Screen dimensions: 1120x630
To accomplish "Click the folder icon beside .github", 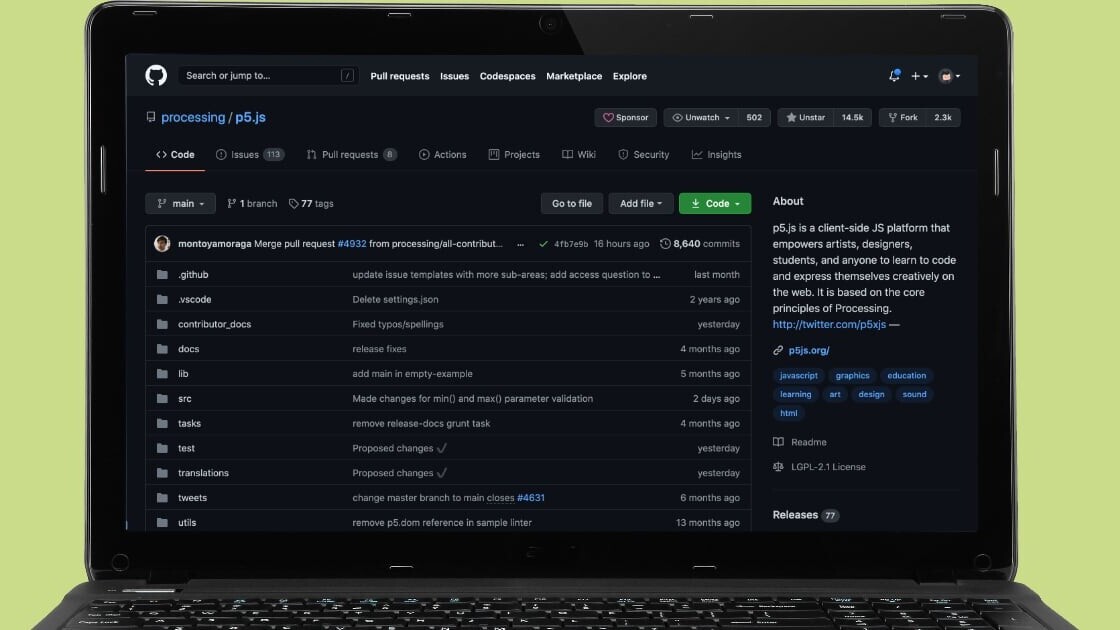I will [x=163, y=274].
